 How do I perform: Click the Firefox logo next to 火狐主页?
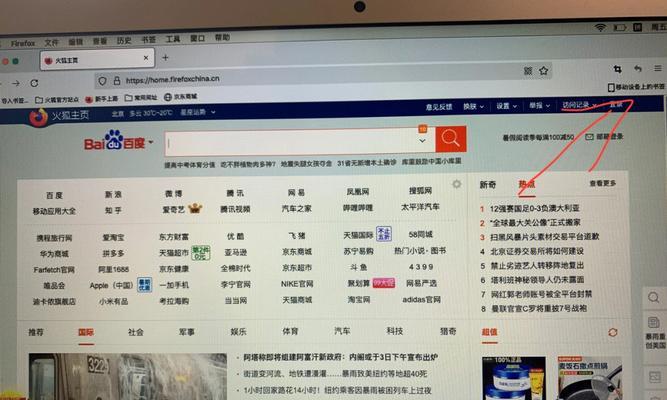pyautogui.click(x=38, y=117)
